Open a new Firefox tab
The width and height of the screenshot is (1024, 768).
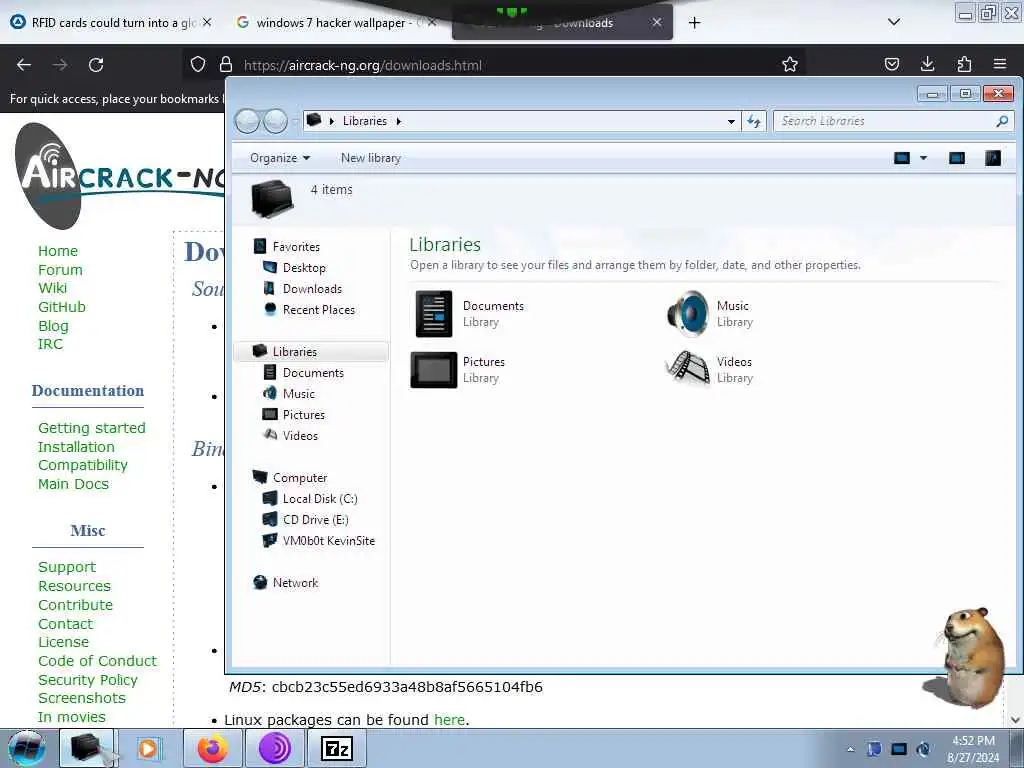tap(694, 23)
